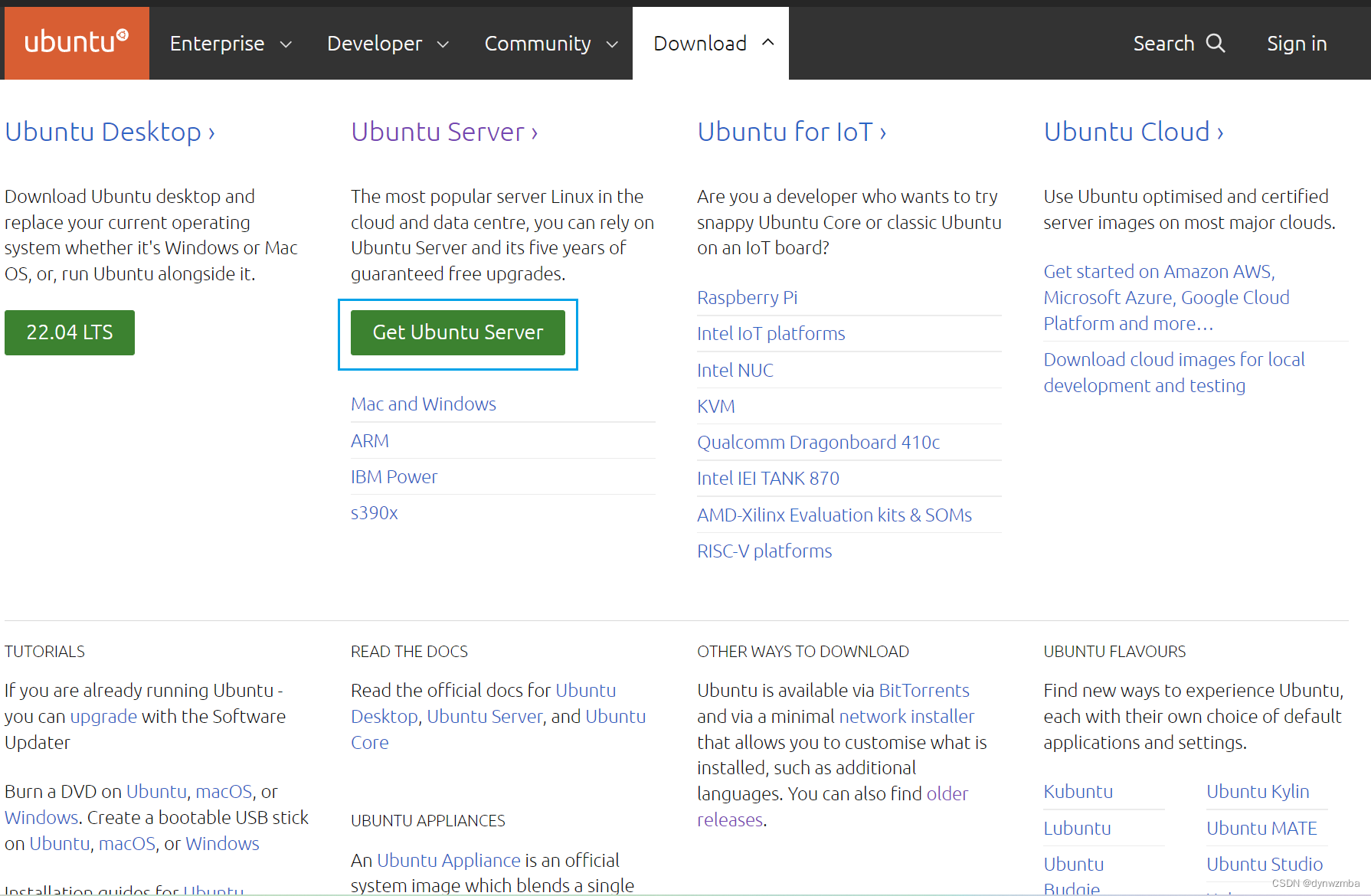Image resolution: width=1371 pixels, height=896 pixels.
Task: Click the BitTorrents link
Action: coord(924,691)
